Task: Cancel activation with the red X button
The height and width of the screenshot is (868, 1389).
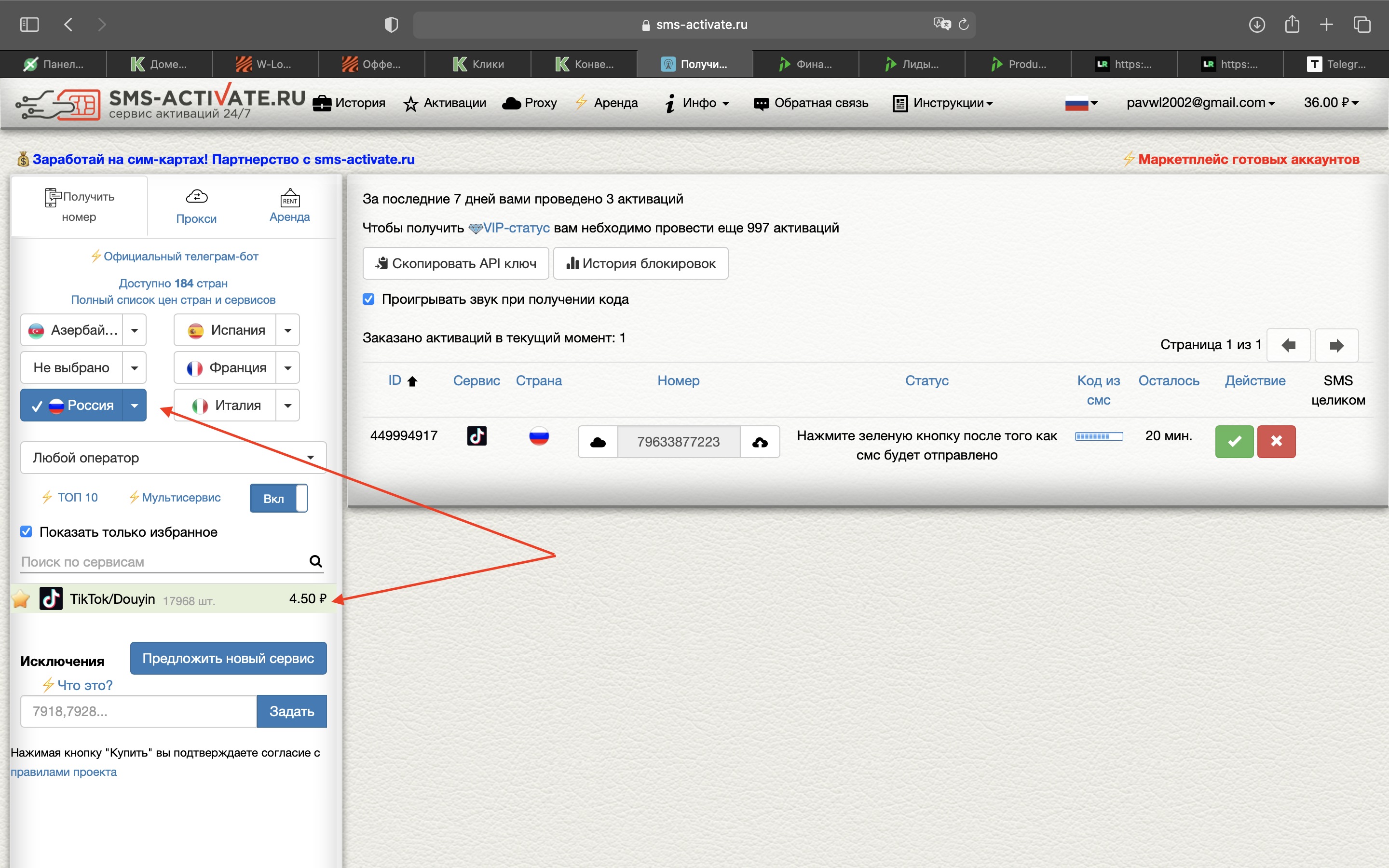Action: click(1276, 441)
